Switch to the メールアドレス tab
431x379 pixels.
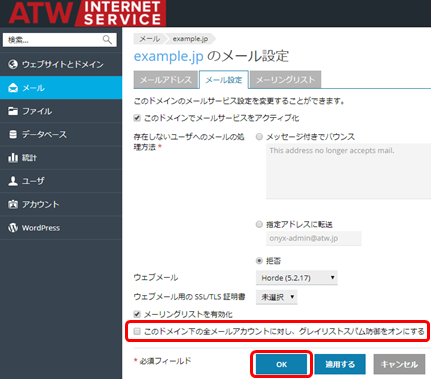click(x=166, y=80)
